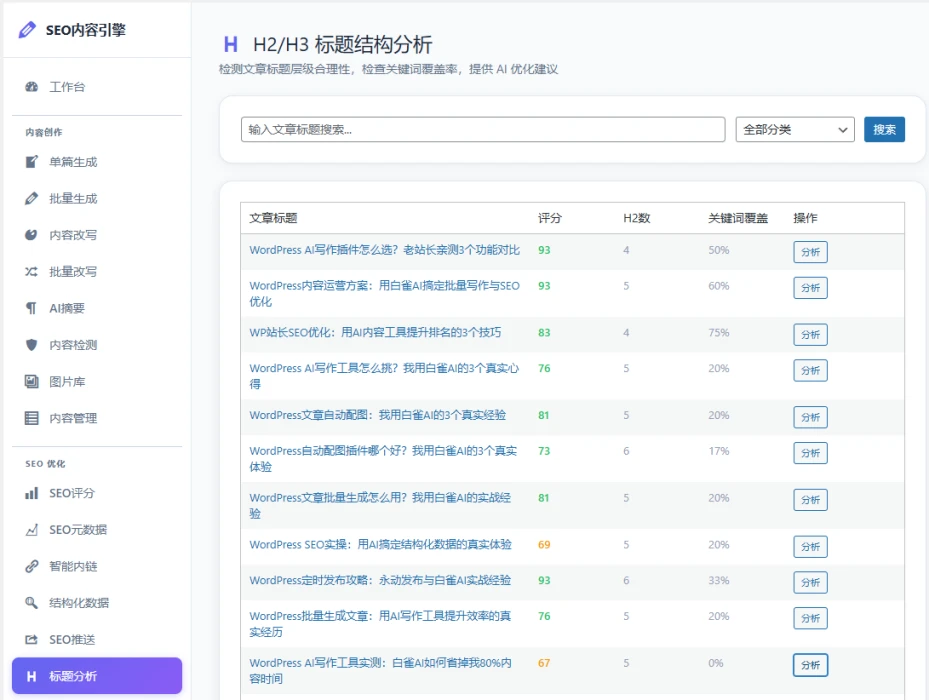Open article link WordPress批量生成文章
This screenshot has height=700, width=929.
380,624
